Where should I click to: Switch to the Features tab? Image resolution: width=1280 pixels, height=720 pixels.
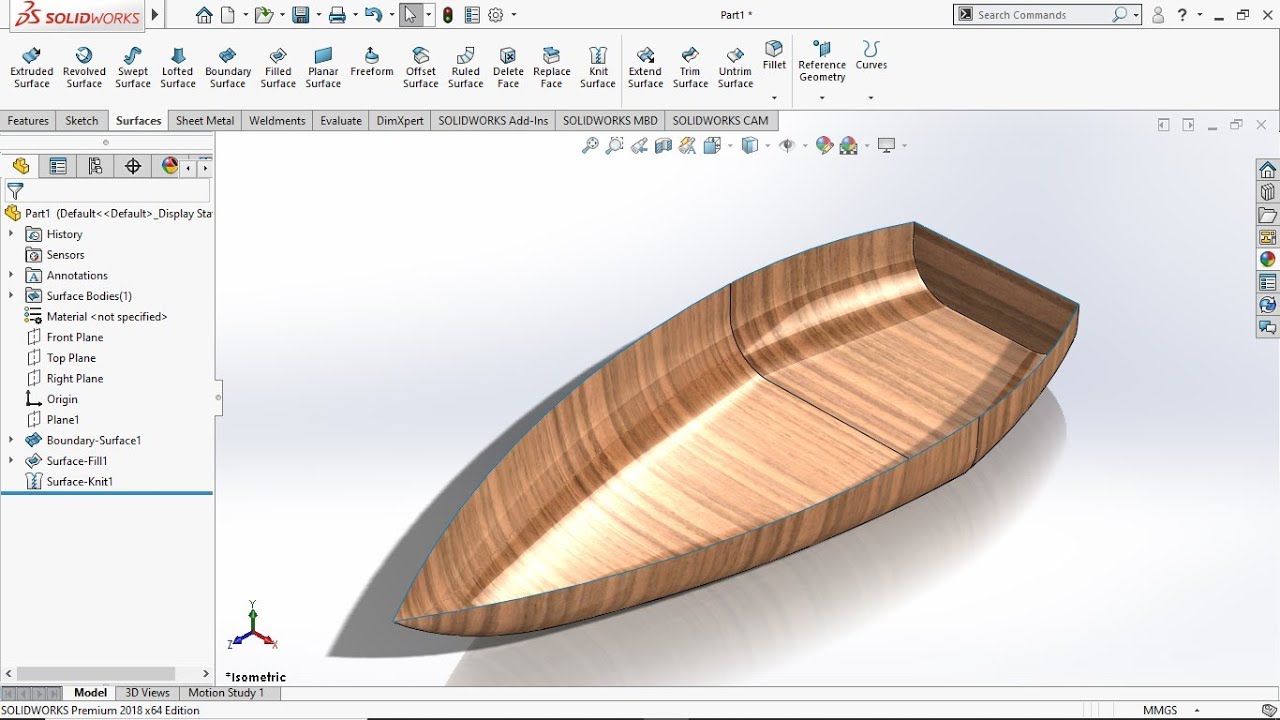(x=28, y=121)
